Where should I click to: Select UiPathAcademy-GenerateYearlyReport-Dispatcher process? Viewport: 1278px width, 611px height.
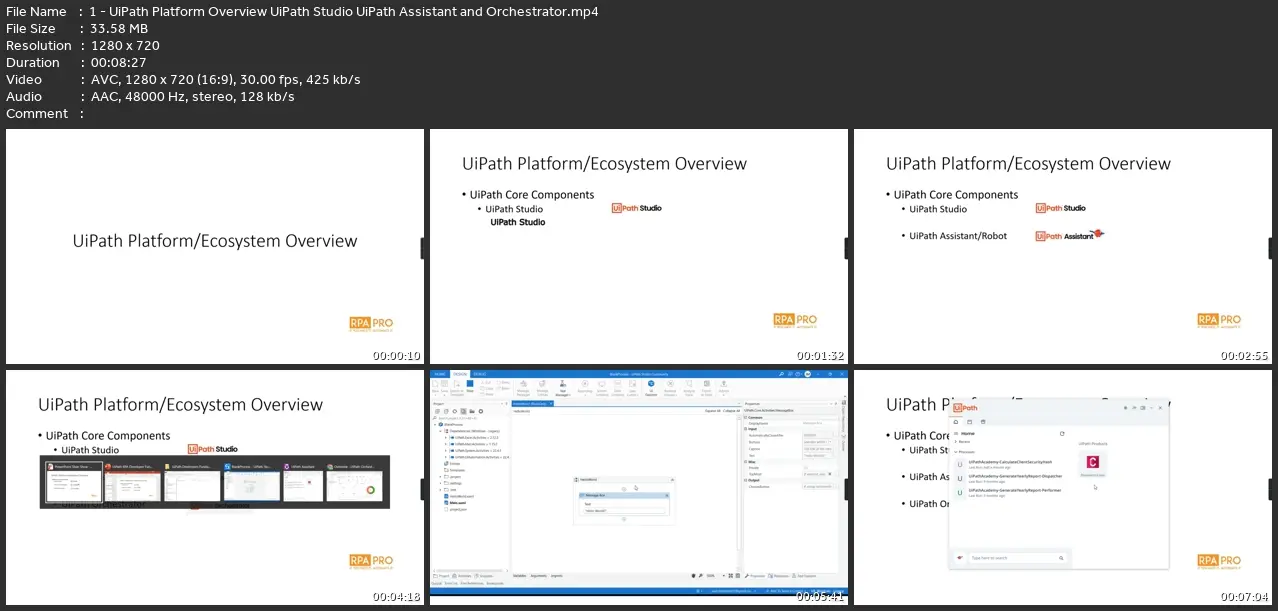click(x=1010, y=478)
